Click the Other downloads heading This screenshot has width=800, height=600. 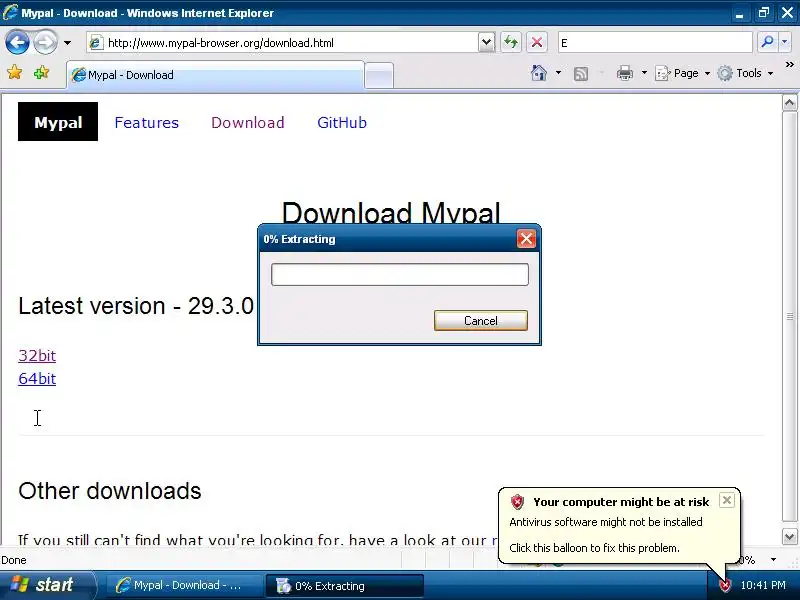coord(110,491)
